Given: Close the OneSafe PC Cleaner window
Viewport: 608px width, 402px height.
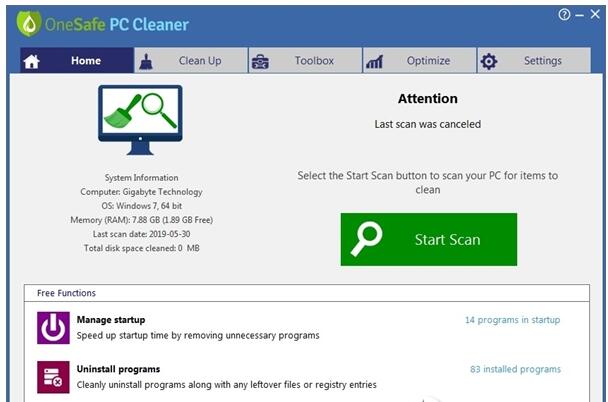Looking at the screenshot, I should pyautogui.click(x=595, y=14).
